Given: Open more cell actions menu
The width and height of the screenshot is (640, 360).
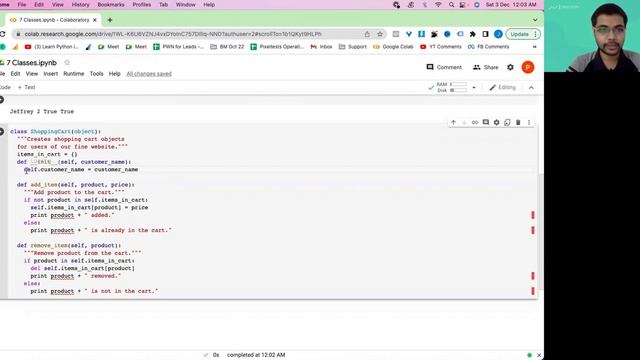Looking at the screenshot, I should [x=529, y=122].
